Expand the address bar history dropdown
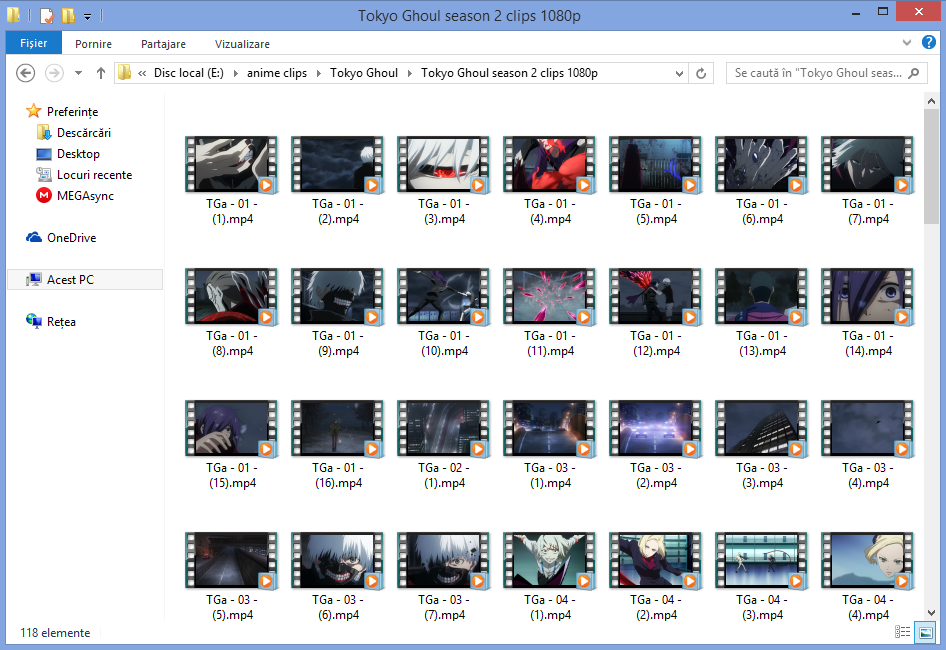Viewport: 946px width, 650px height. click(x=679, y=73)
